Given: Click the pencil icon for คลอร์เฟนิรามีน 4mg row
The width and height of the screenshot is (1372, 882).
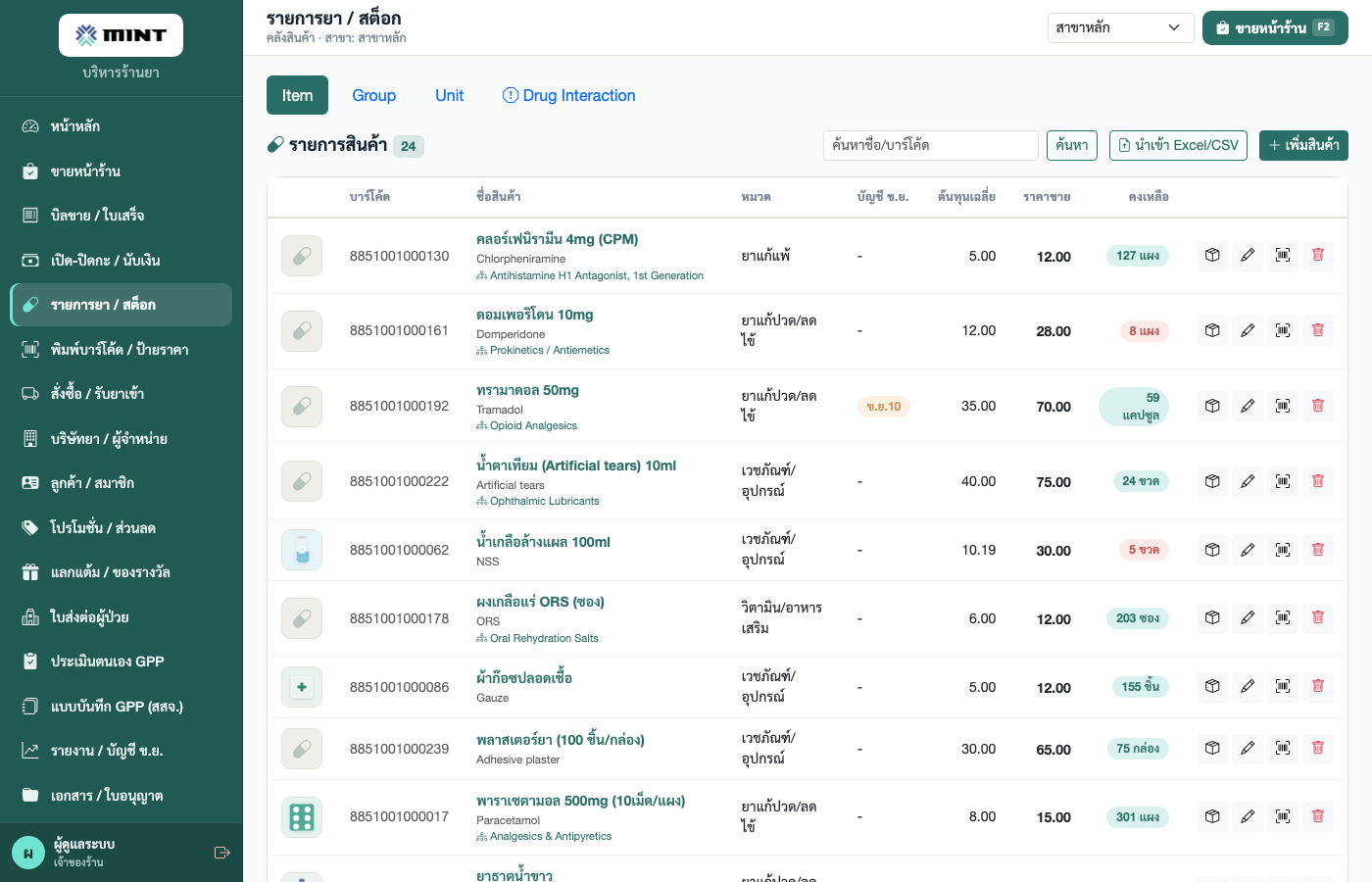Looking at the screenshot, I should pos(1248,256).
